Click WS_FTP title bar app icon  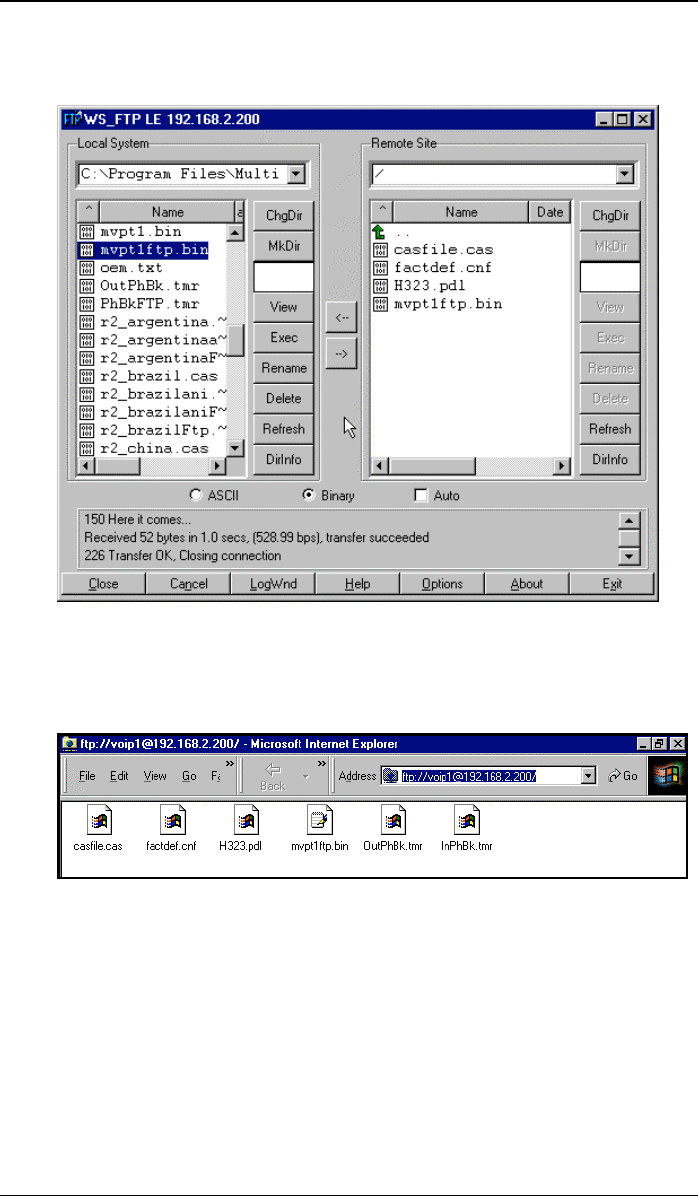(x=72, y=120)
